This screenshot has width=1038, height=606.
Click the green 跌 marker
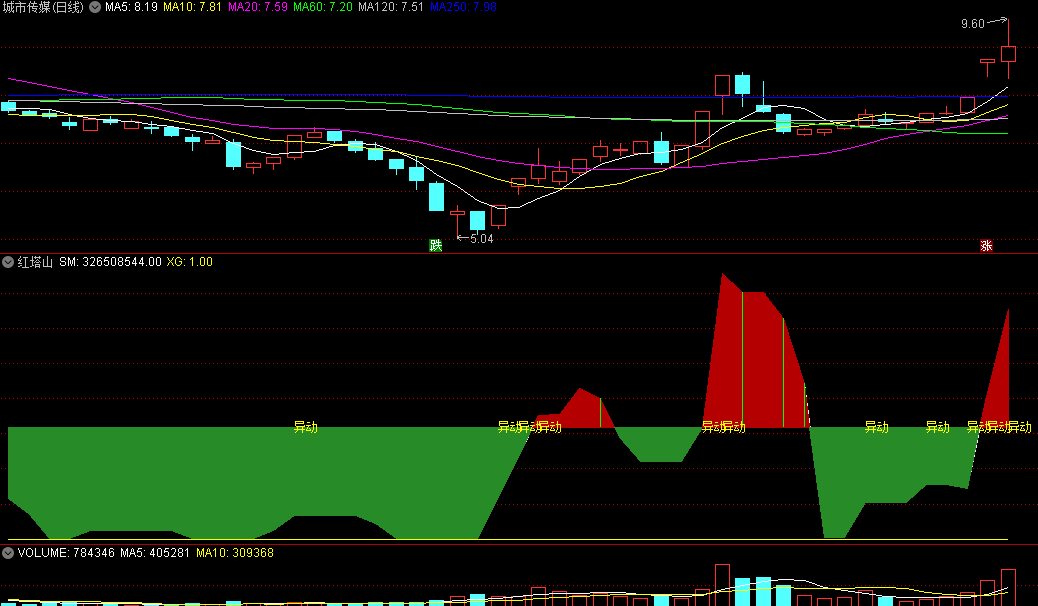(x=436, y=246)
